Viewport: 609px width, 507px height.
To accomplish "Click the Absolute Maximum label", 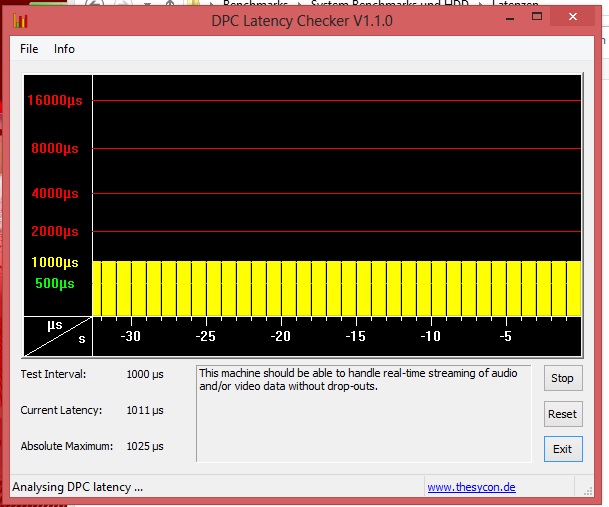I will click(67, 446).
